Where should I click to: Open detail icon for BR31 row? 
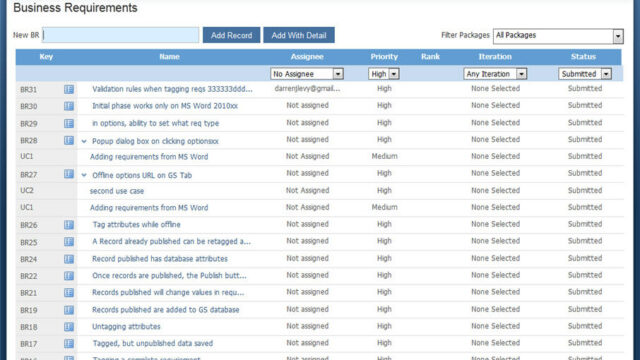click(x=69, y=89)
